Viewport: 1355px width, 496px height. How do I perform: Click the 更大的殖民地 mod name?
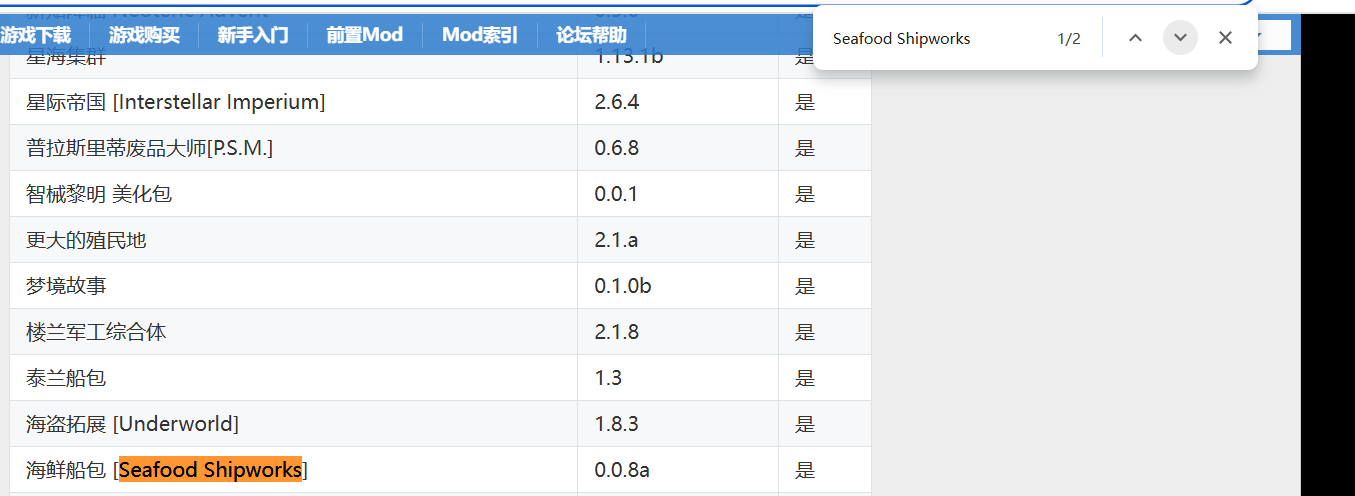coord(86,240)
